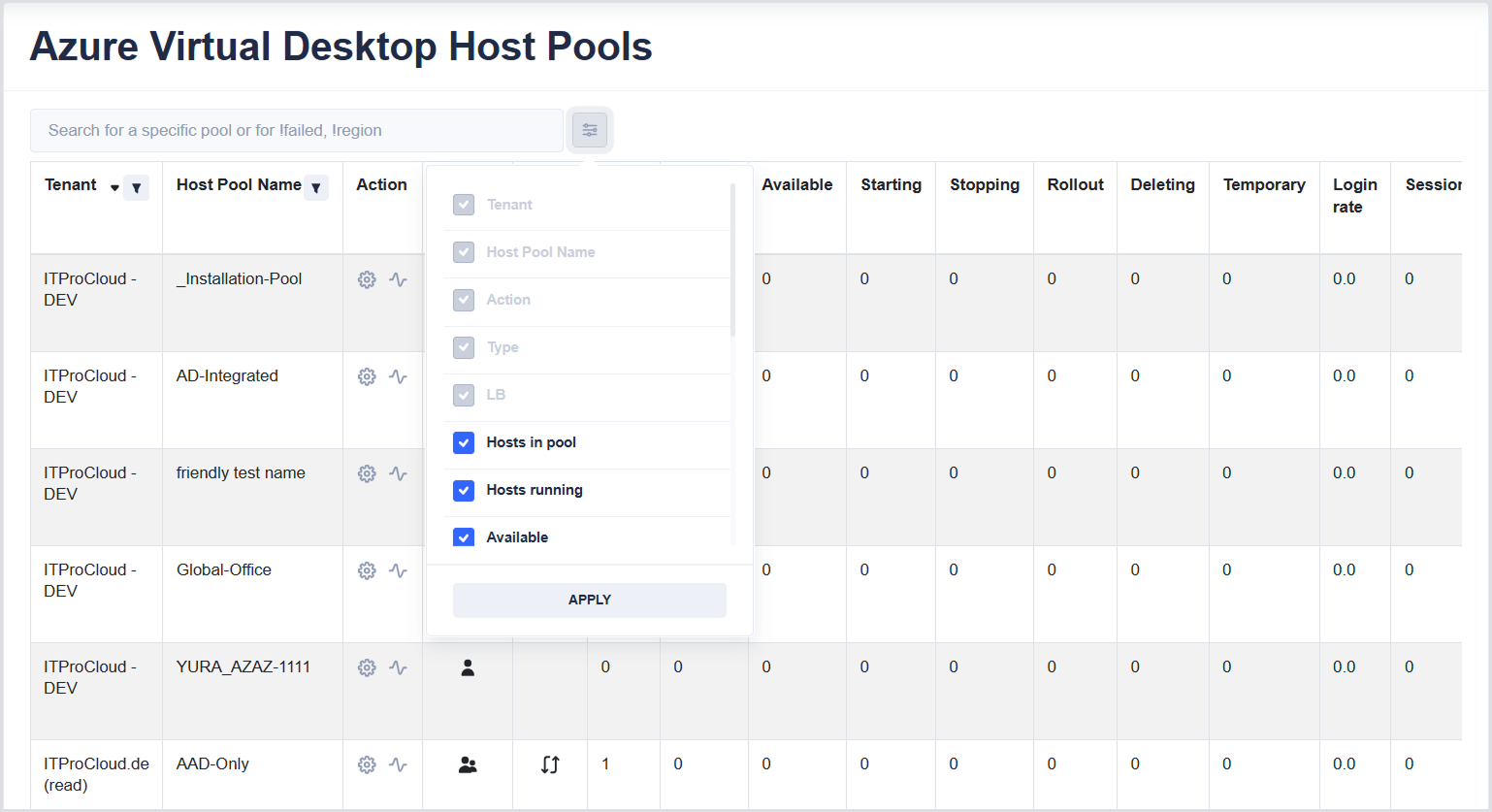Click Login rate 0.0 in AAD-Only row
Viewport: 1492px width, 812px height.
[1345, 763]
